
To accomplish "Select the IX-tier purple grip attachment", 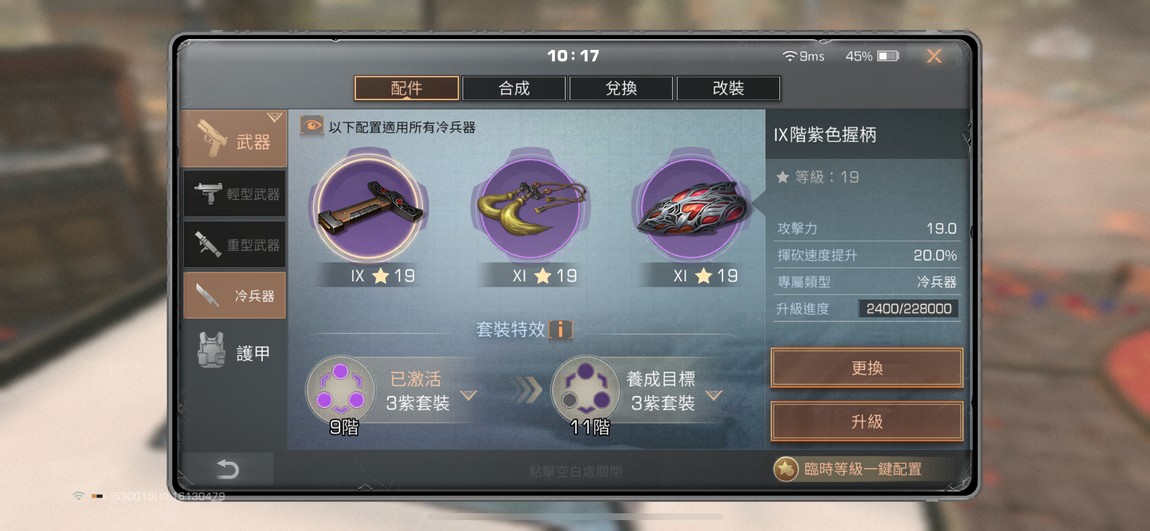I will [x=372, y=208].
